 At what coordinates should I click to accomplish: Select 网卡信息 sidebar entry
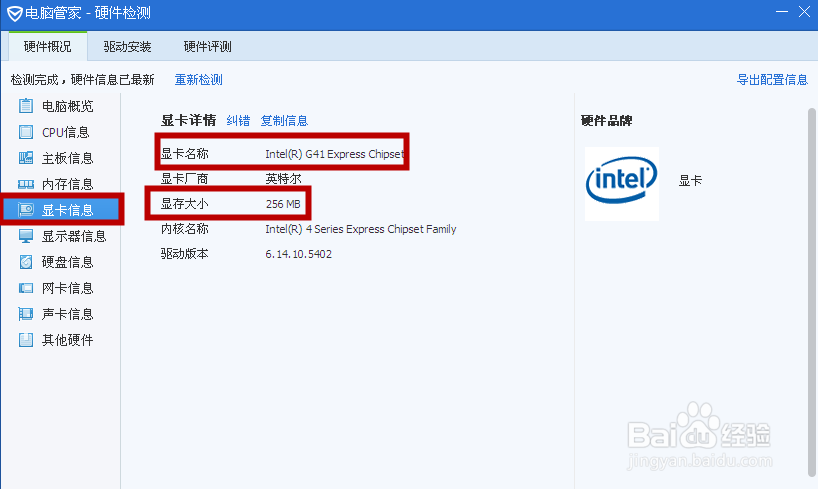(62, 288)
